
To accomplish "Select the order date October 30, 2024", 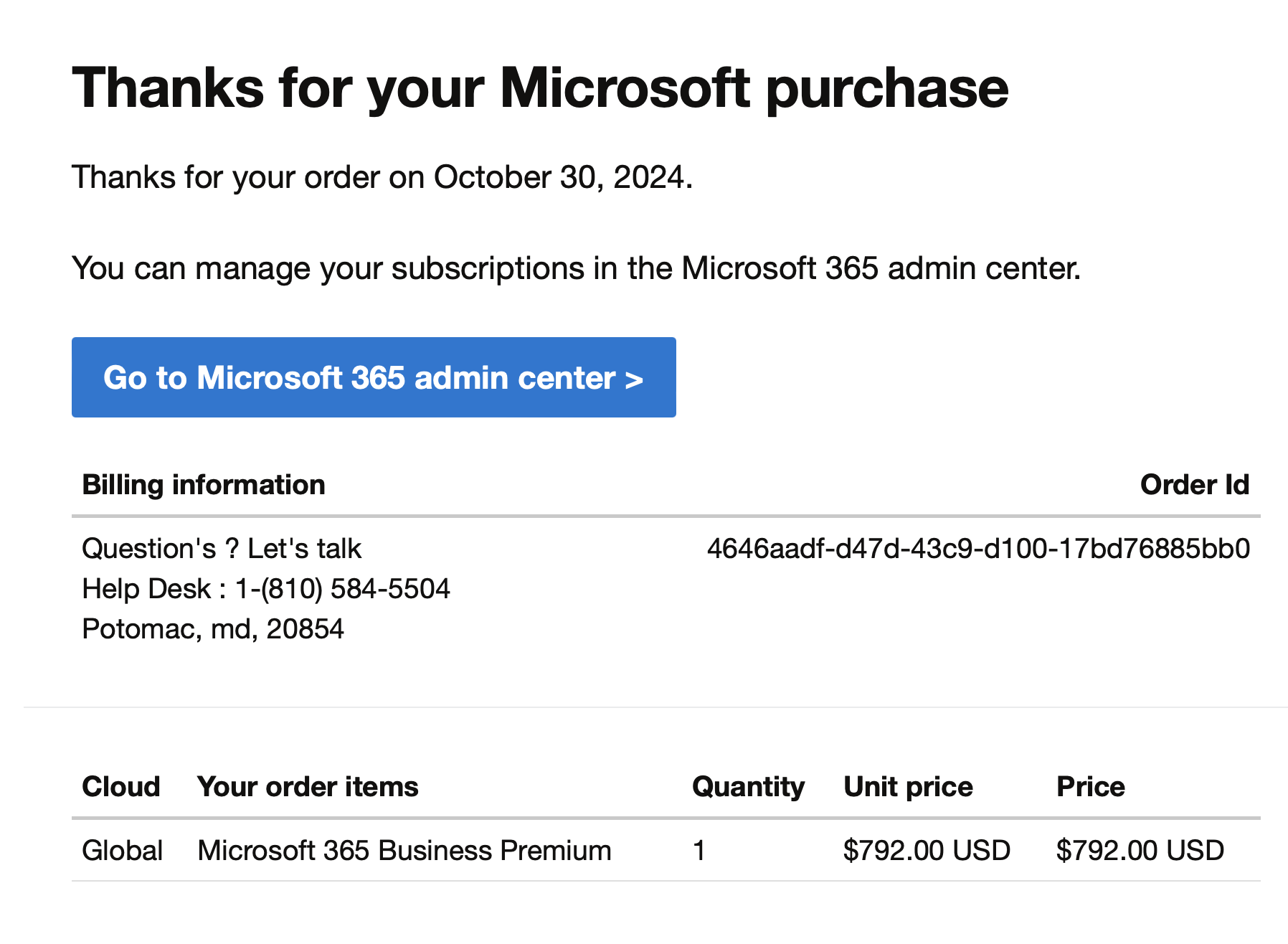I will (x=562, y=176).
